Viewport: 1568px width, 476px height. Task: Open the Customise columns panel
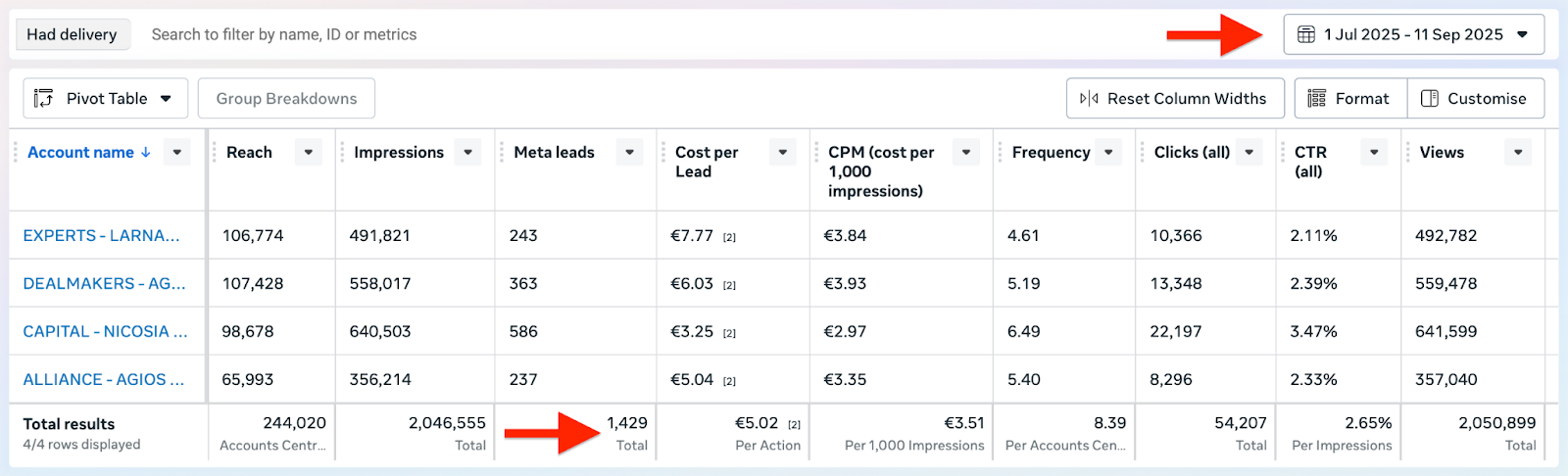click(x=1475, y=99)
